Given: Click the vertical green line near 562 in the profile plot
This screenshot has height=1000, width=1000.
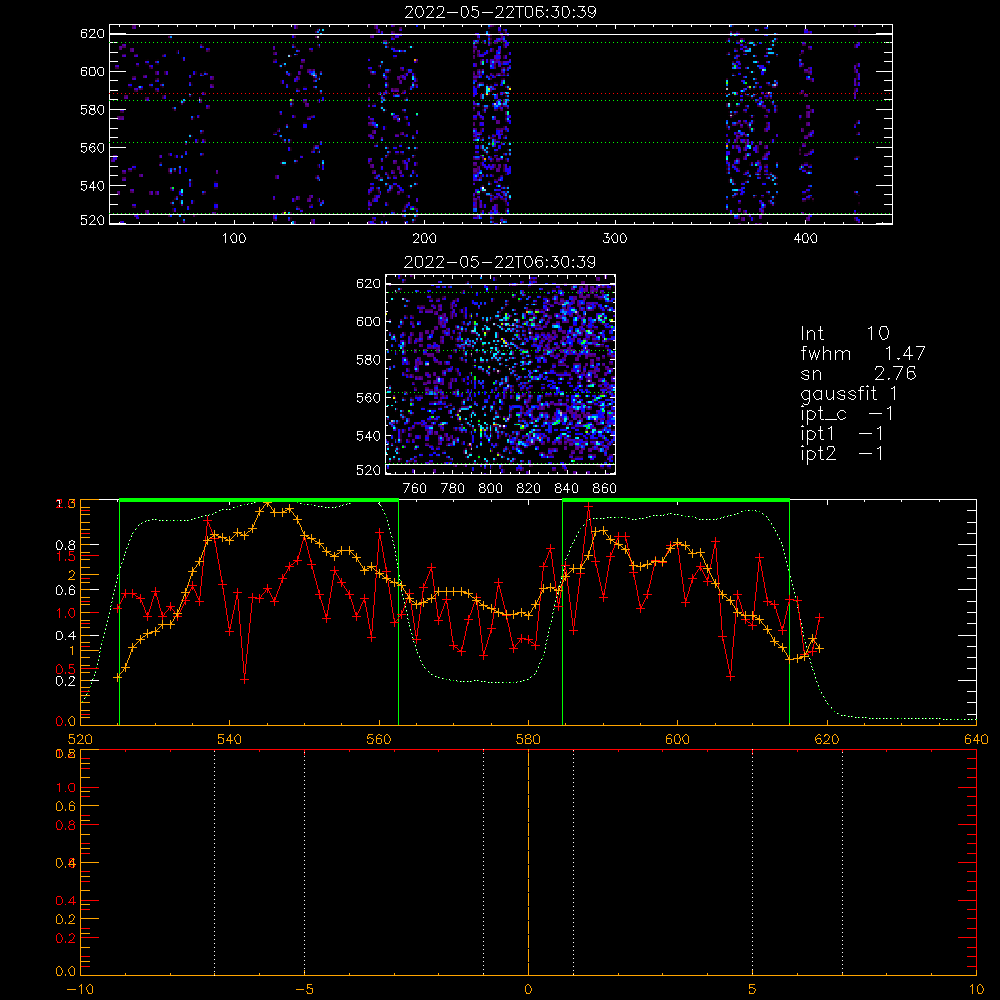Looking at the screenshot, I should point(399,612).
